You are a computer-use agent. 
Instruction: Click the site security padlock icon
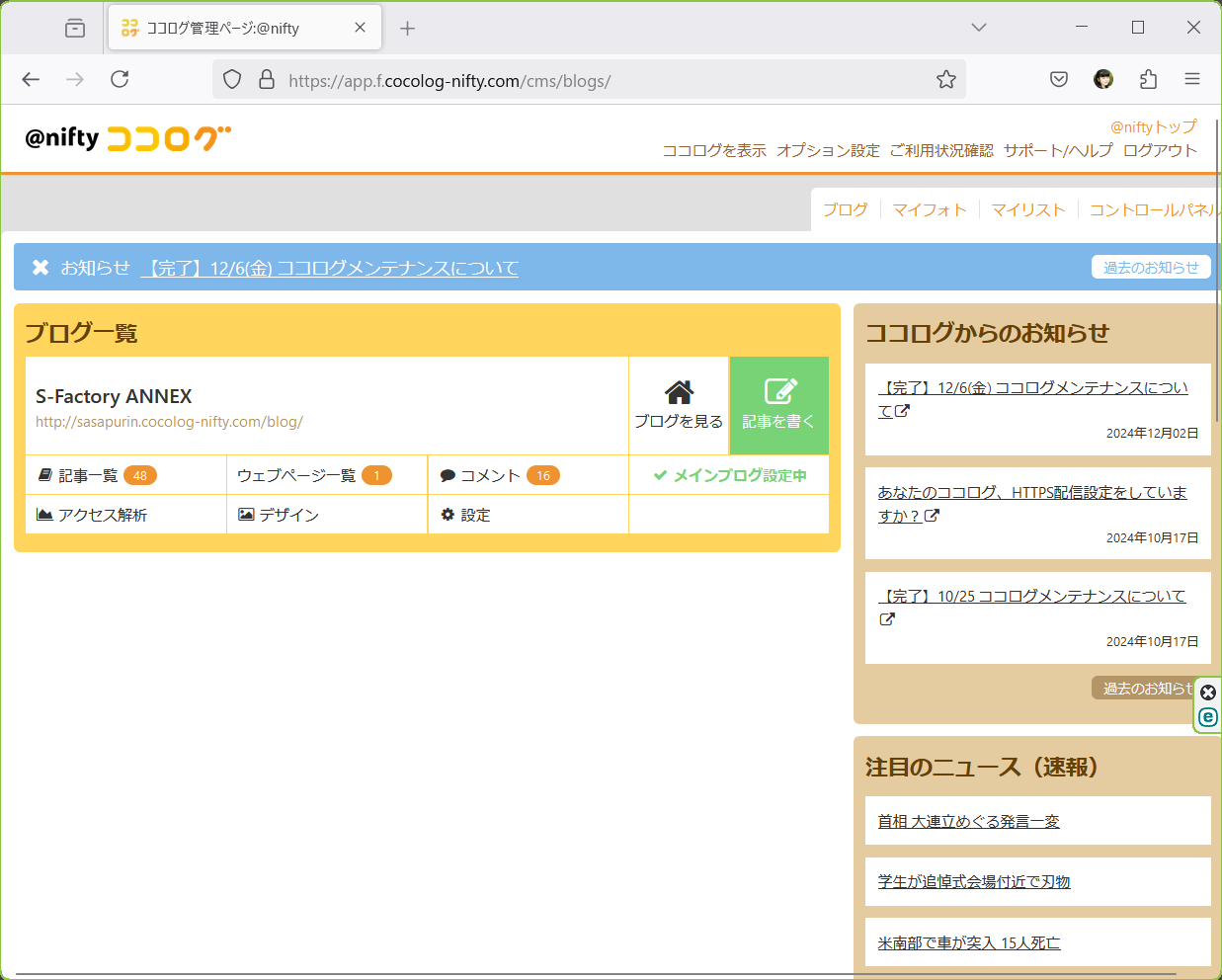coord(267,79)
